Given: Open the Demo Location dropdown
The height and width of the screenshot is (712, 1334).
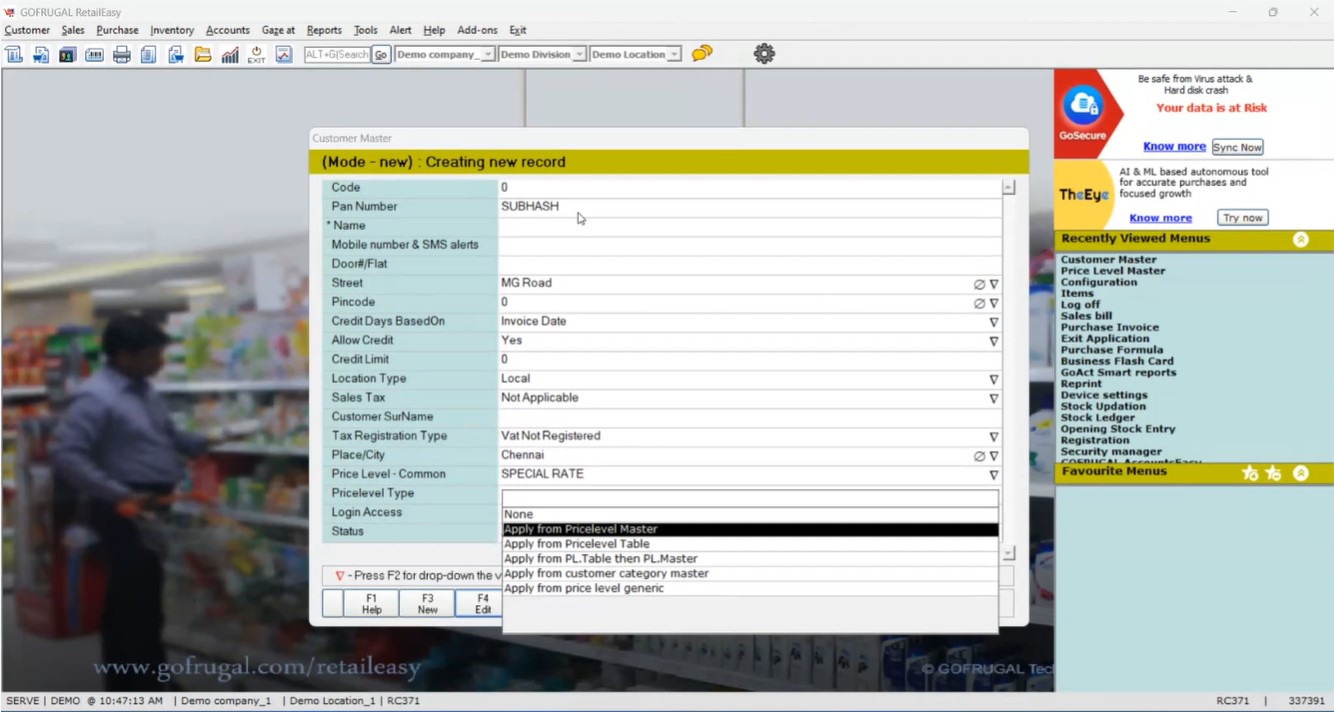Looking at the screenshot, I should pyautogui.click(x=674, y=55).
